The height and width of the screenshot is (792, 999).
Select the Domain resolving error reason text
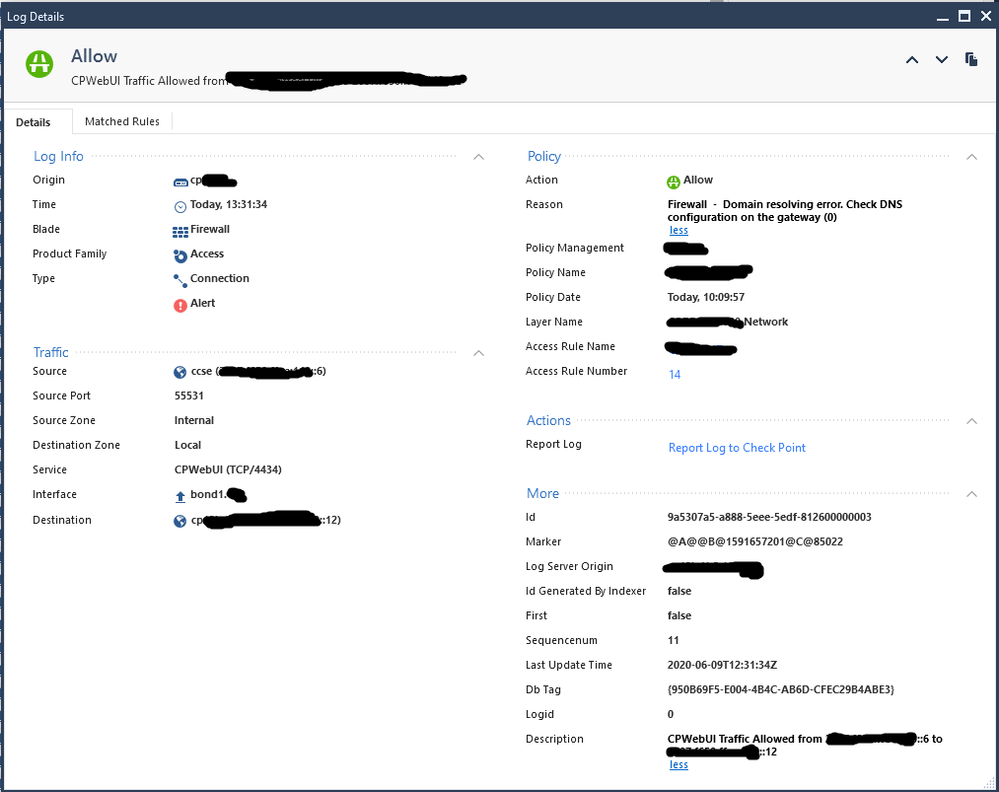tap(785, 211)
